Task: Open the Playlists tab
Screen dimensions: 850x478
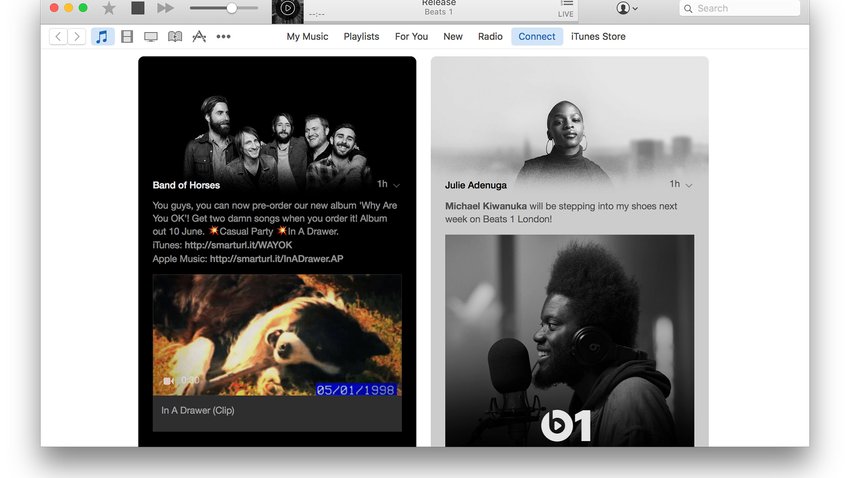Action: pos(361,36)
